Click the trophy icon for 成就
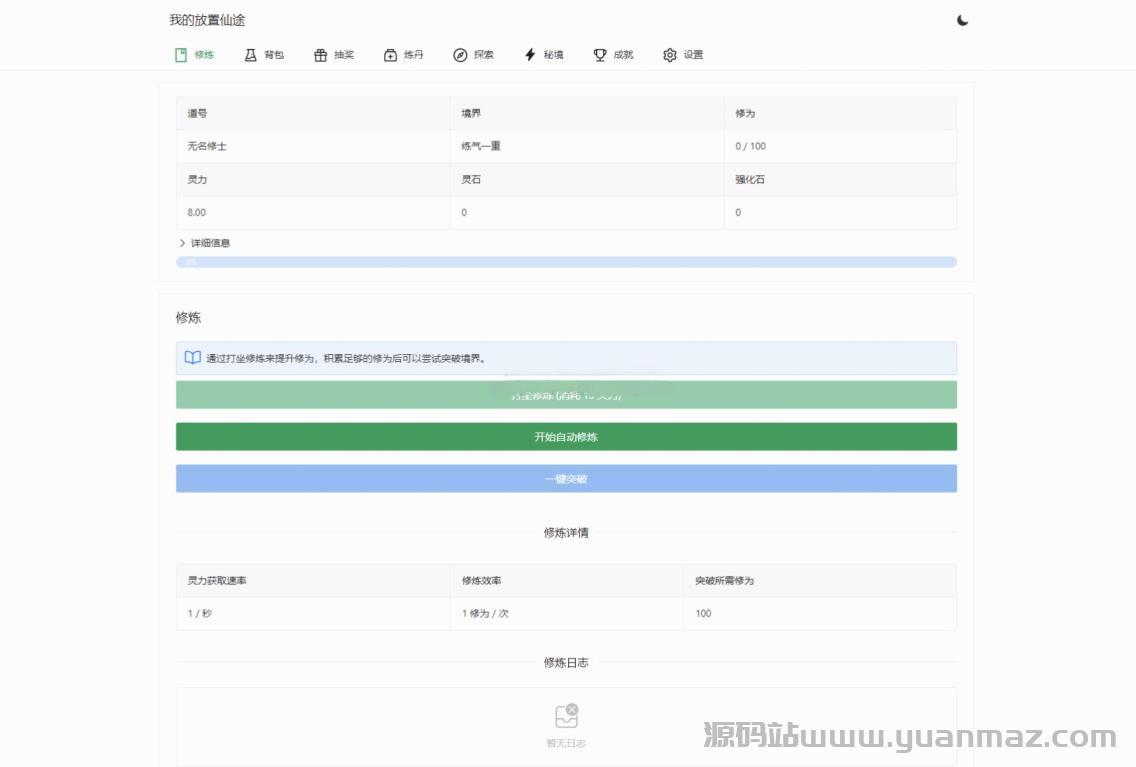The image size is (1136, 767). [600, 55]
